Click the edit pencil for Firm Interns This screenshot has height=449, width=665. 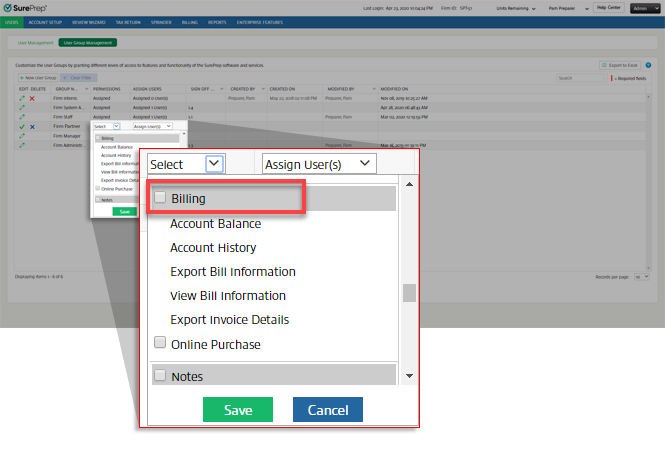coord(22,100)
